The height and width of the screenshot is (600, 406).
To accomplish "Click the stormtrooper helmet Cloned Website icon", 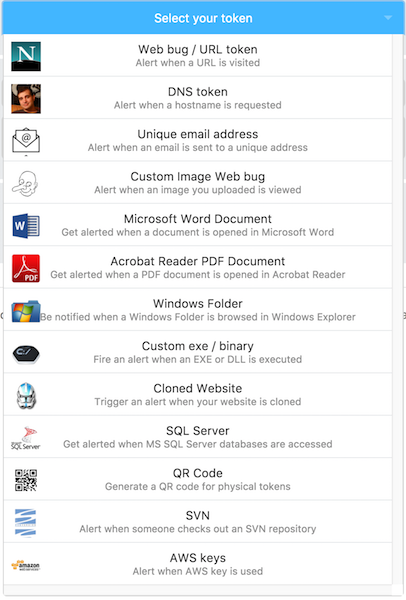I will coord(26,396).
